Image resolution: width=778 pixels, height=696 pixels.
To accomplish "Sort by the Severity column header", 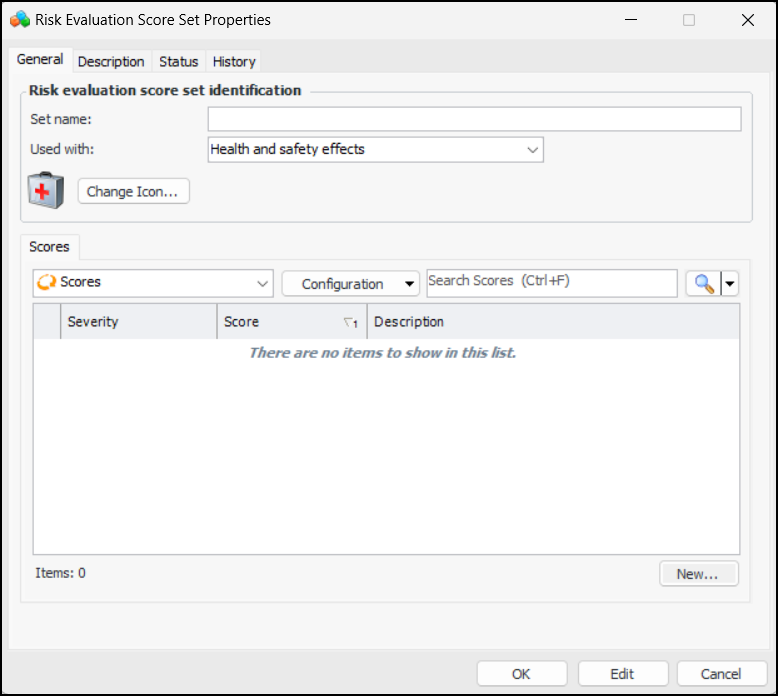I will (138, 322).
